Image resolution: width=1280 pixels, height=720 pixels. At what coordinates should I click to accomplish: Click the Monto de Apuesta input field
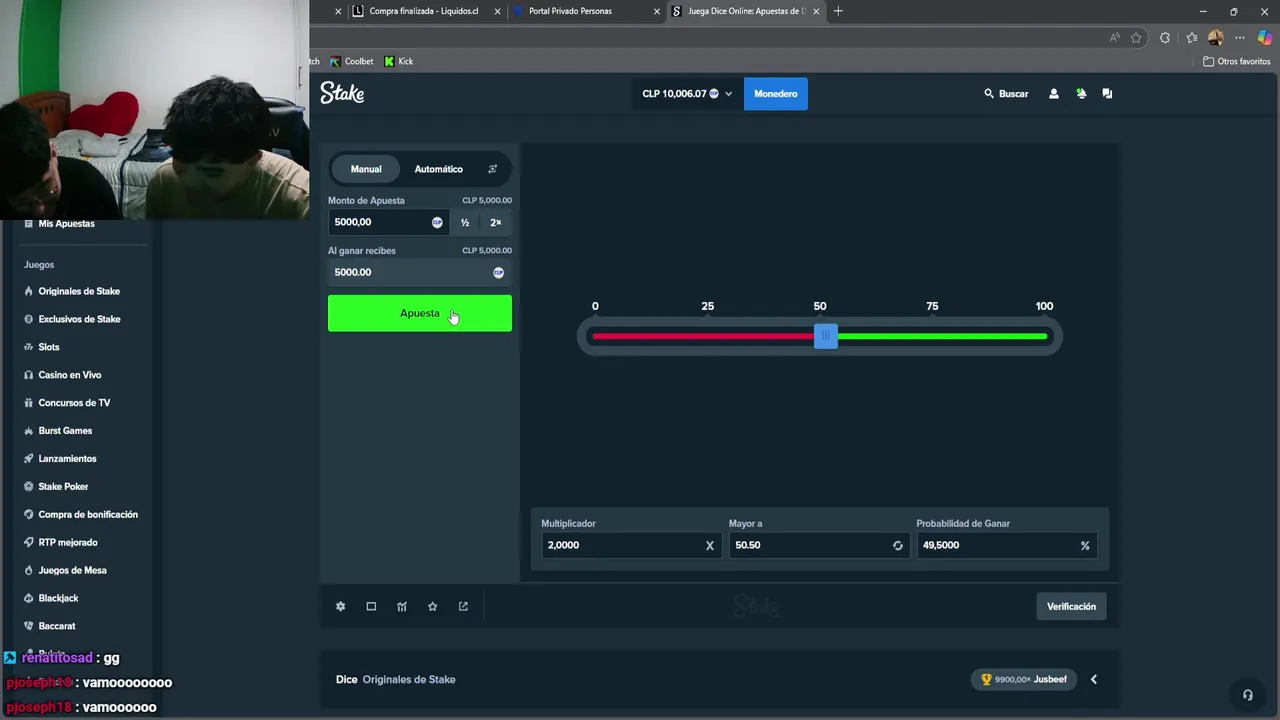click(388, 222)
